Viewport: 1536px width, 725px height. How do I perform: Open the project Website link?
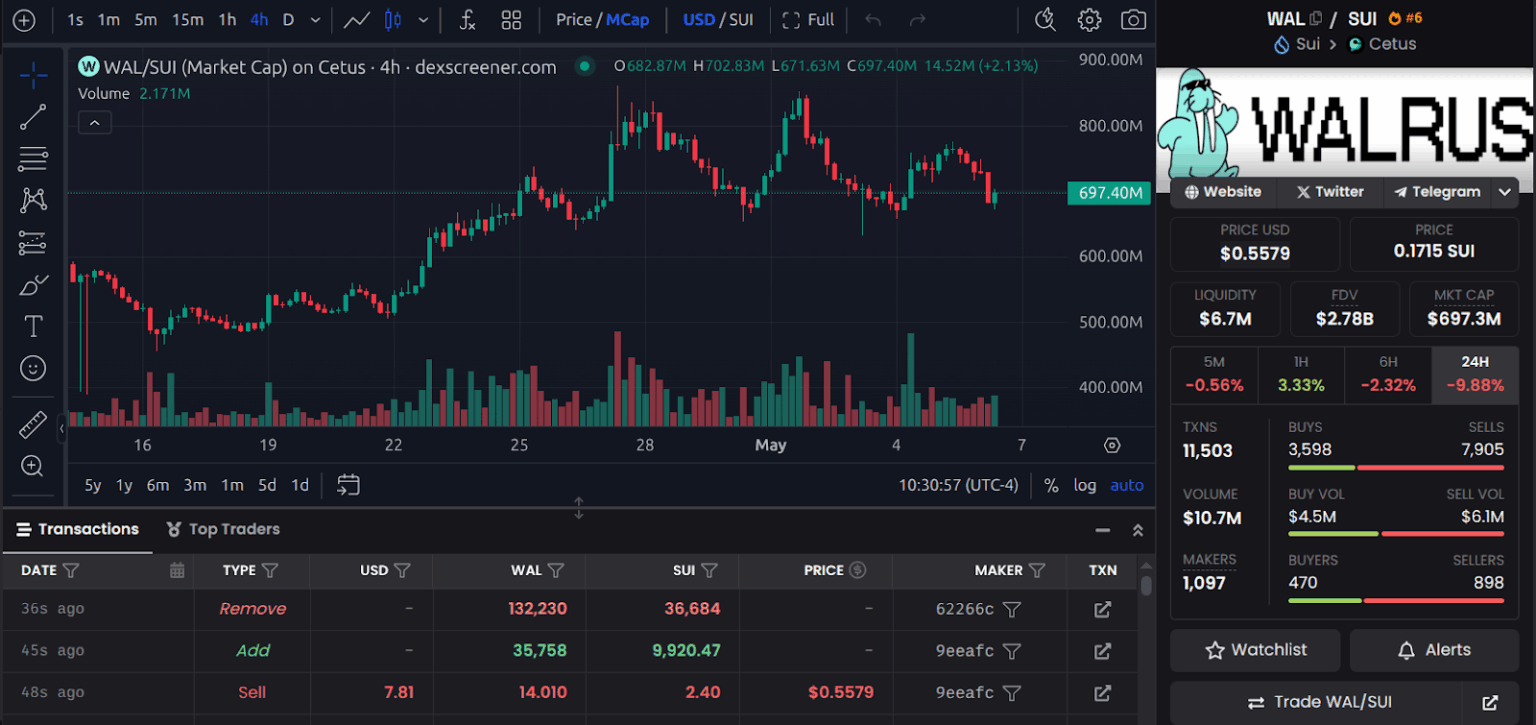(1222, 192)
